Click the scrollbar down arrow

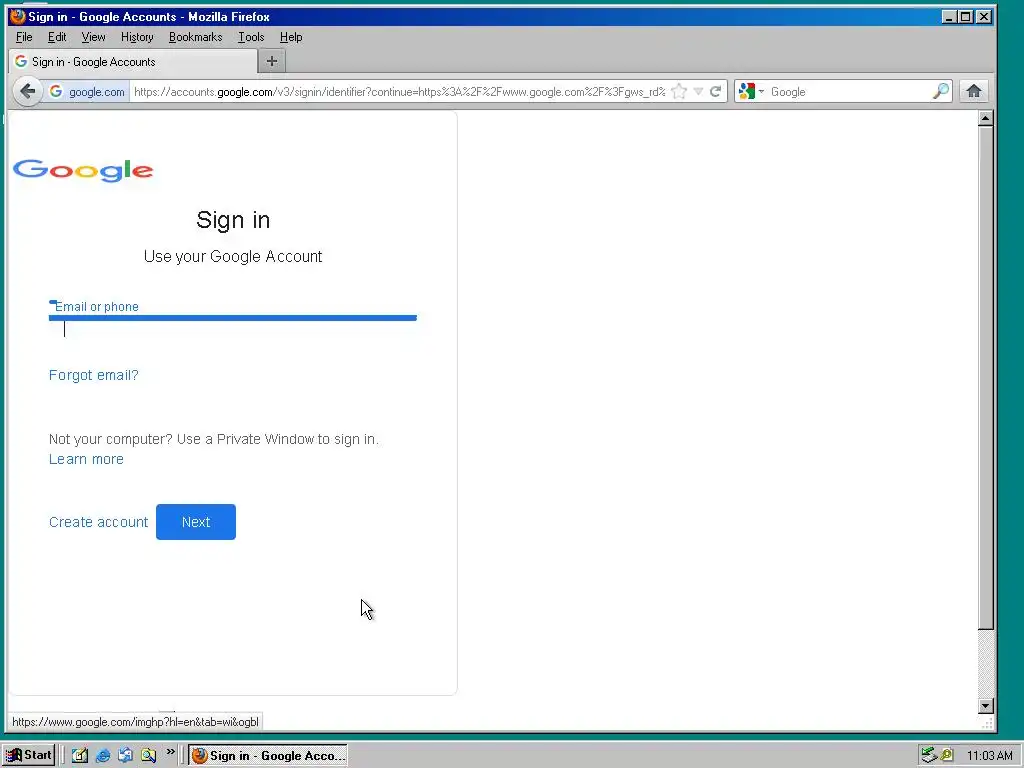pos(985,705)
